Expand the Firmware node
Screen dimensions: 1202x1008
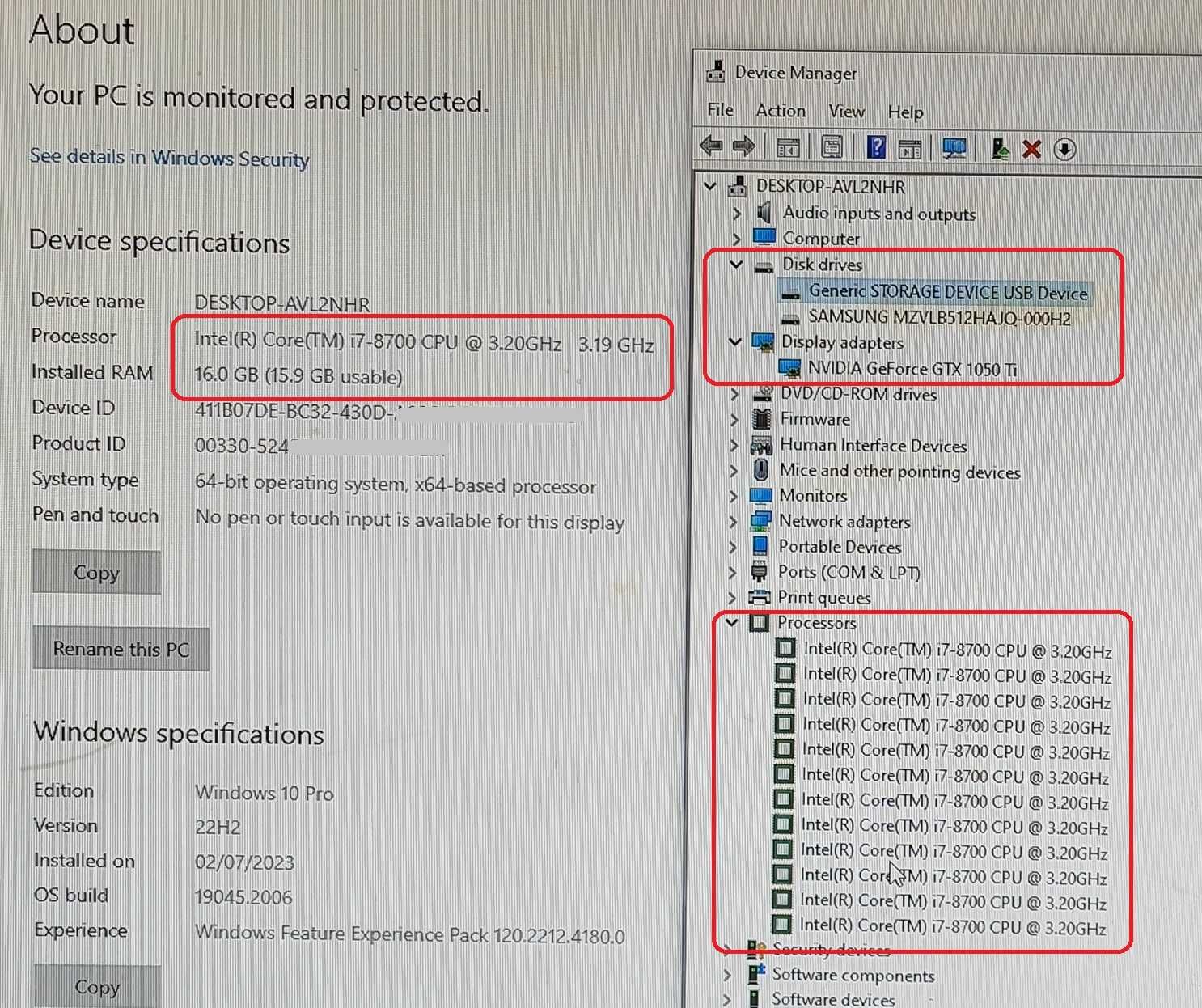coord(734,419)
